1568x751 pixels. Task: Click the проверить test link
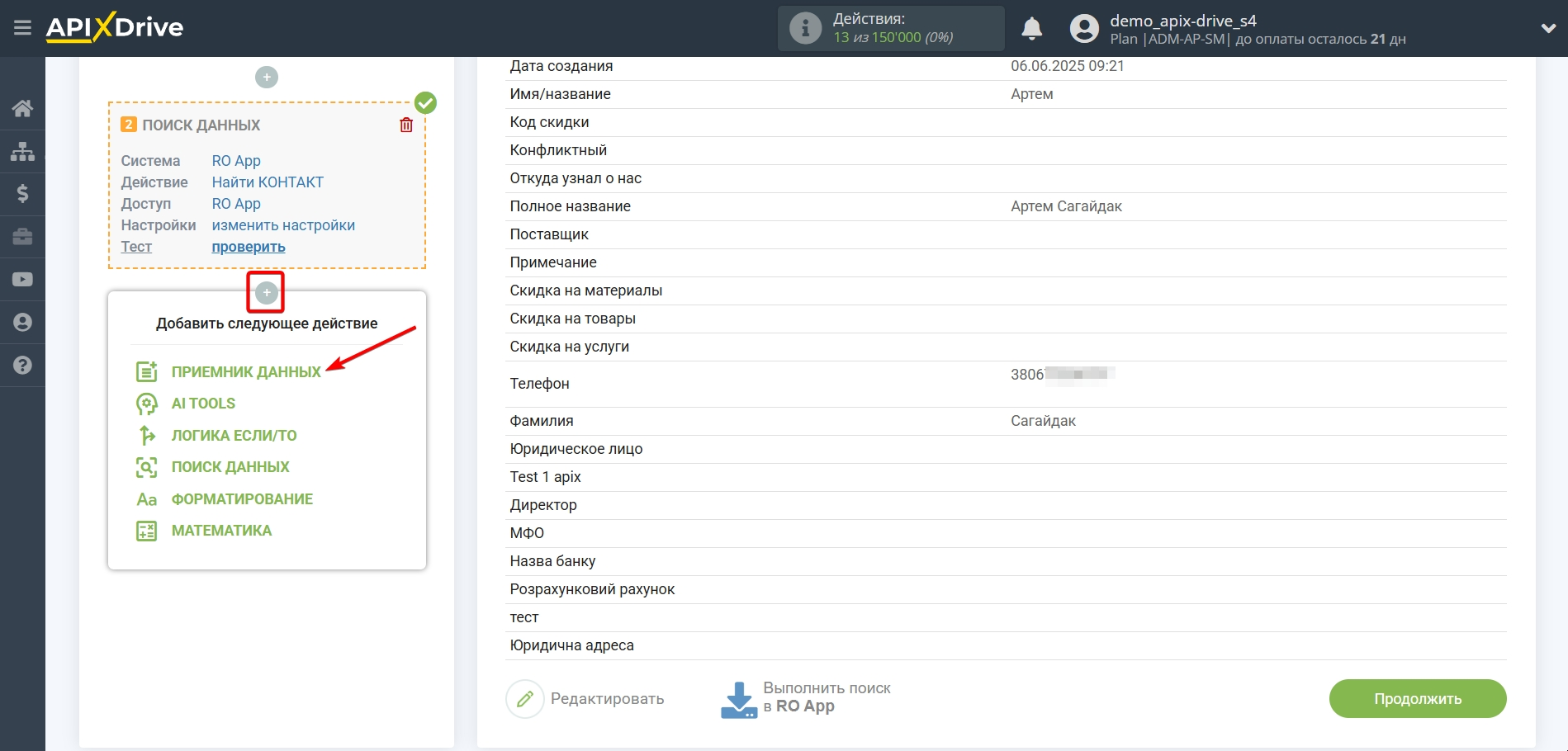click(249, 247)
